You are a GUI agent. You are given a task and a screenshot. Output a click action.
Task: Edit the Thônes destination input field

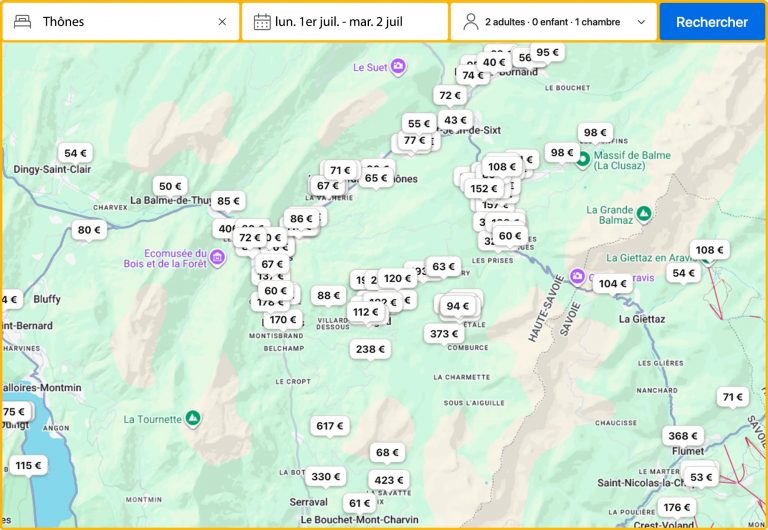tap(125, 22)
